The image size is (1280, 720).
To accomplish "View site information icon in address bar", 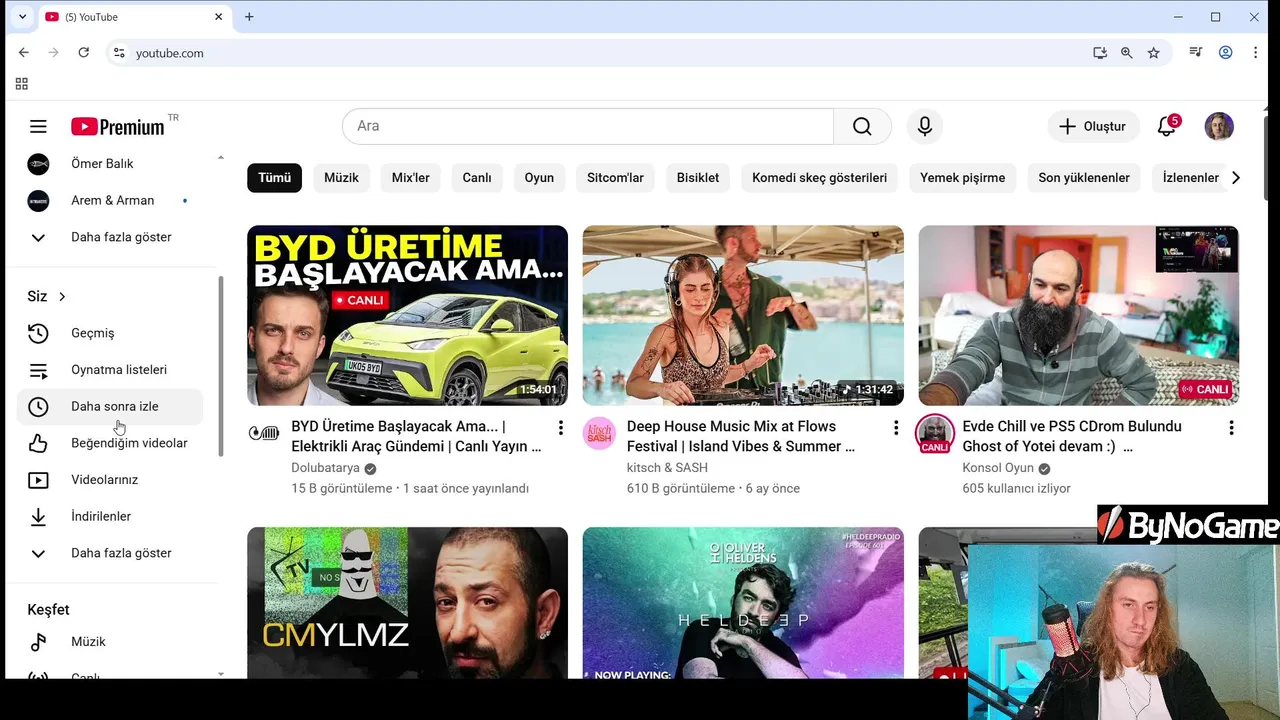I will 119,53.
